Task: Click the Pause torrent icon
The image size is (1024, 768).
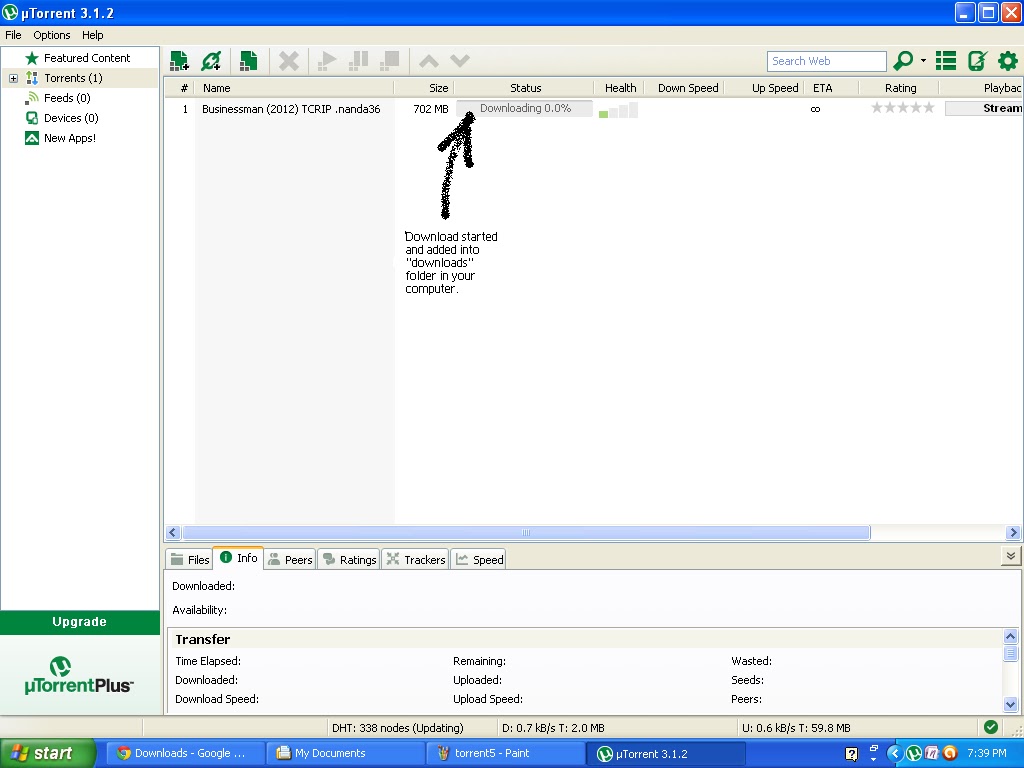Action: pyautogui.click(x=358, y=61)
